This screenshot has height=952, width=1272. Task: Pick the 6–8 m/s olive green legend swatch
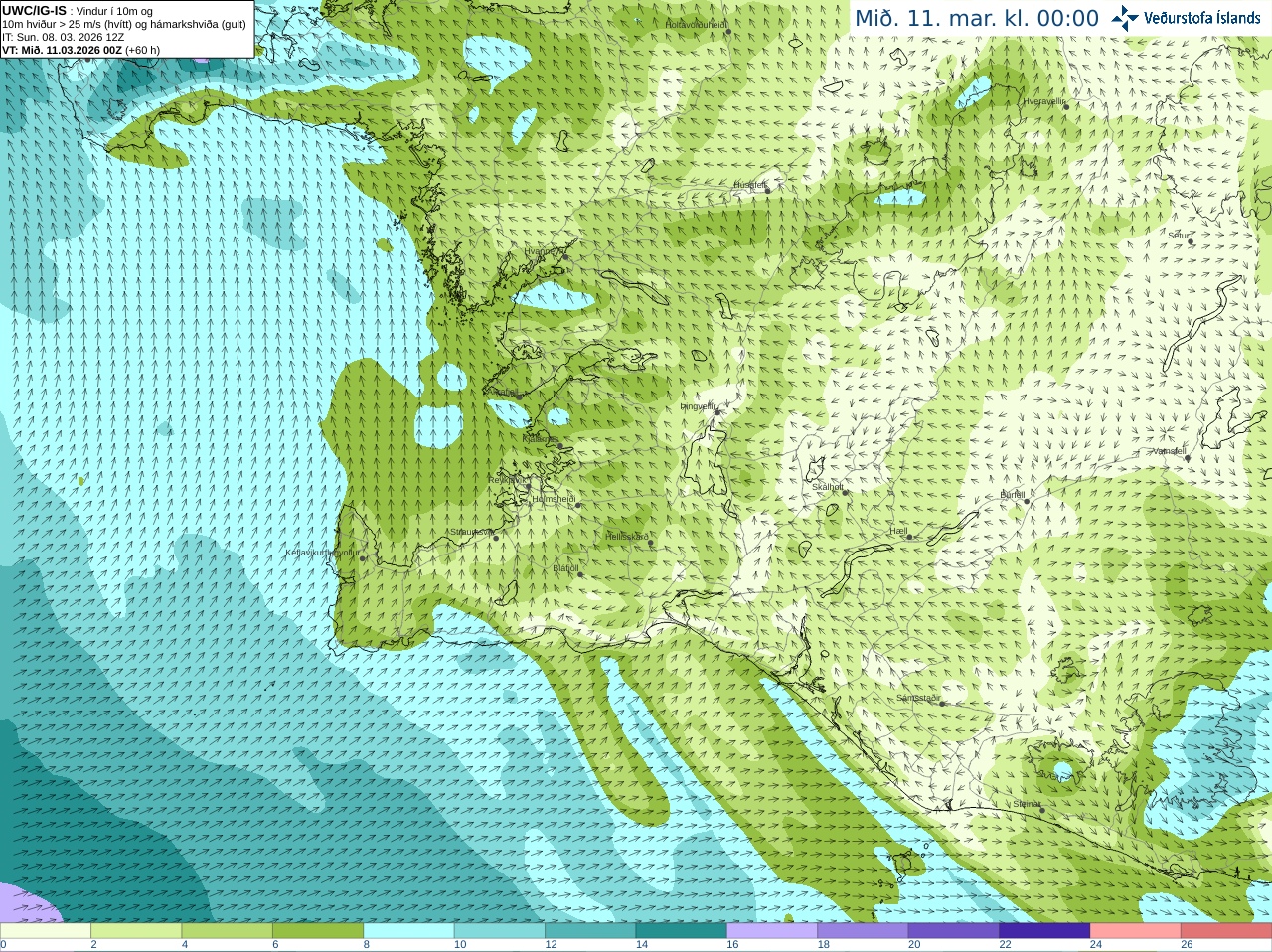[318, 931]
